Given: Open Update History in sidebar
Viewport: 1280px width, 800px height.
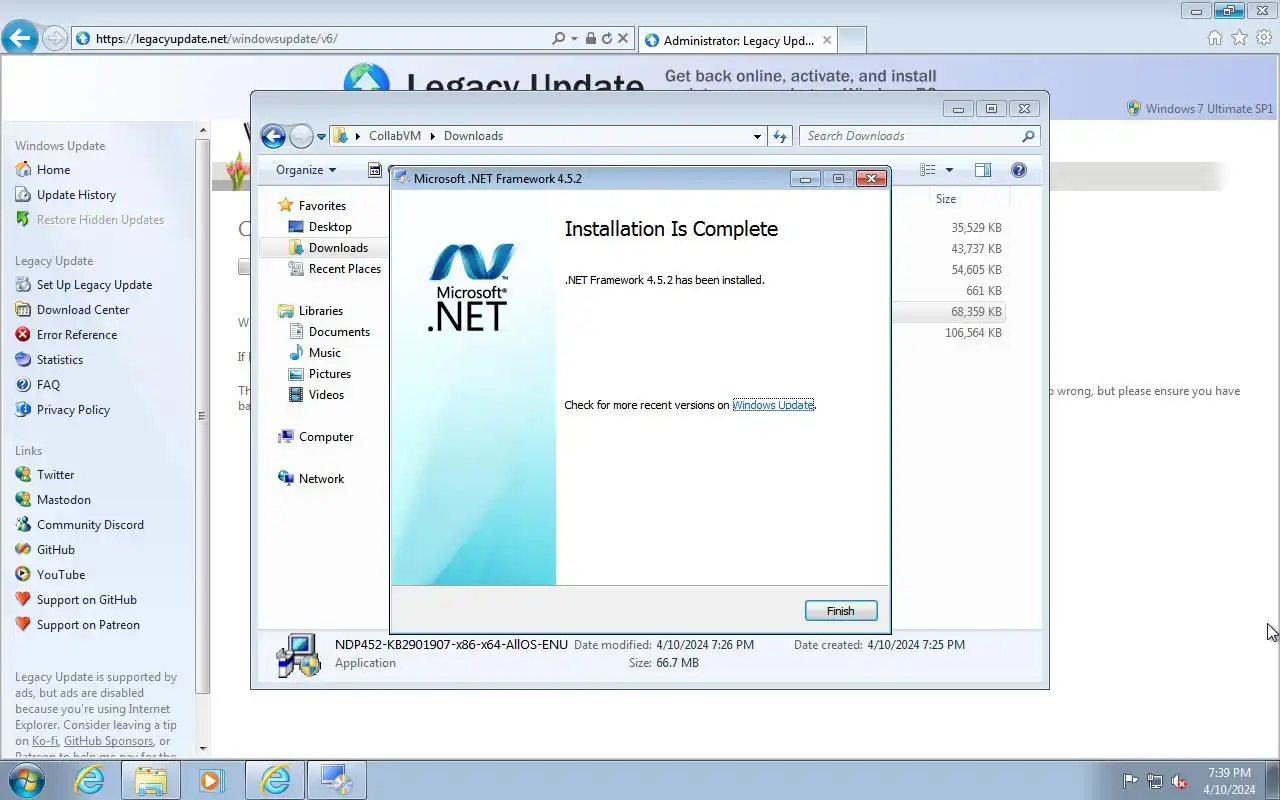Looking at the screenshot, I should click(x=76, y=195).
